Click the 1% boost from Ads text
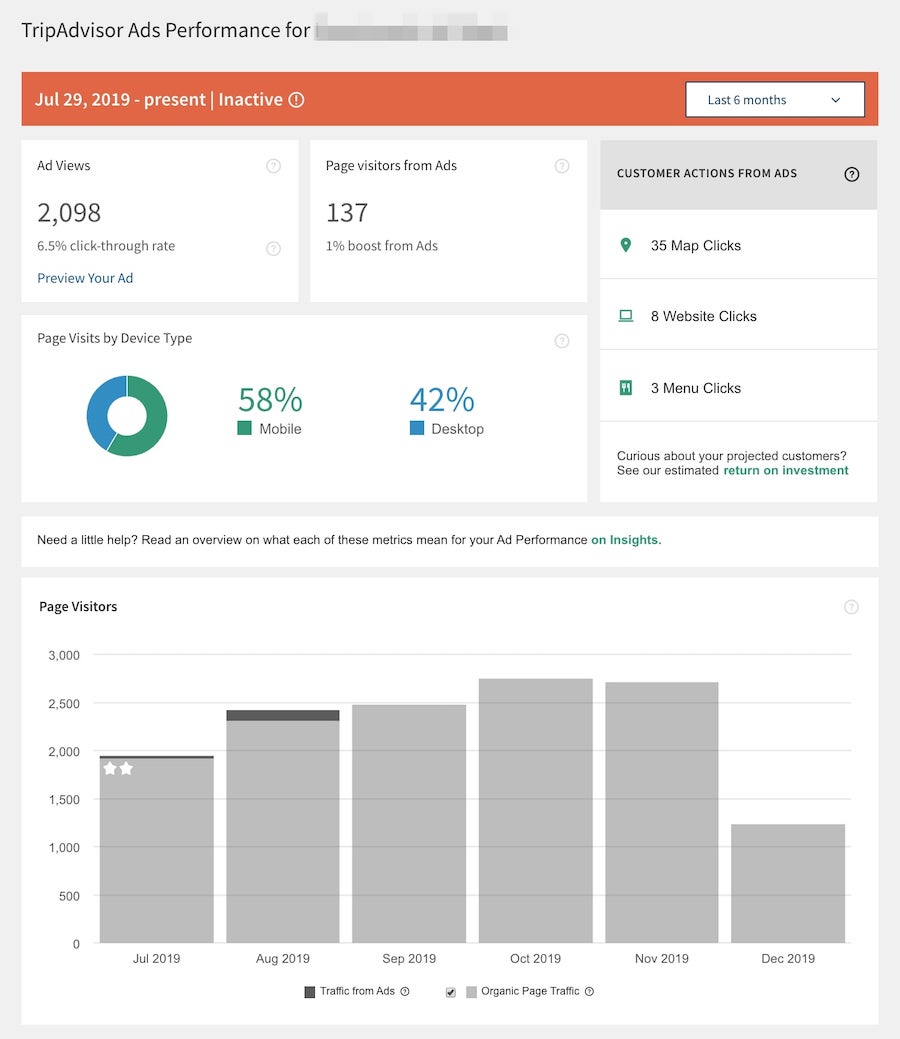Viewport: 900px width, 1039px height. [382, 246]
